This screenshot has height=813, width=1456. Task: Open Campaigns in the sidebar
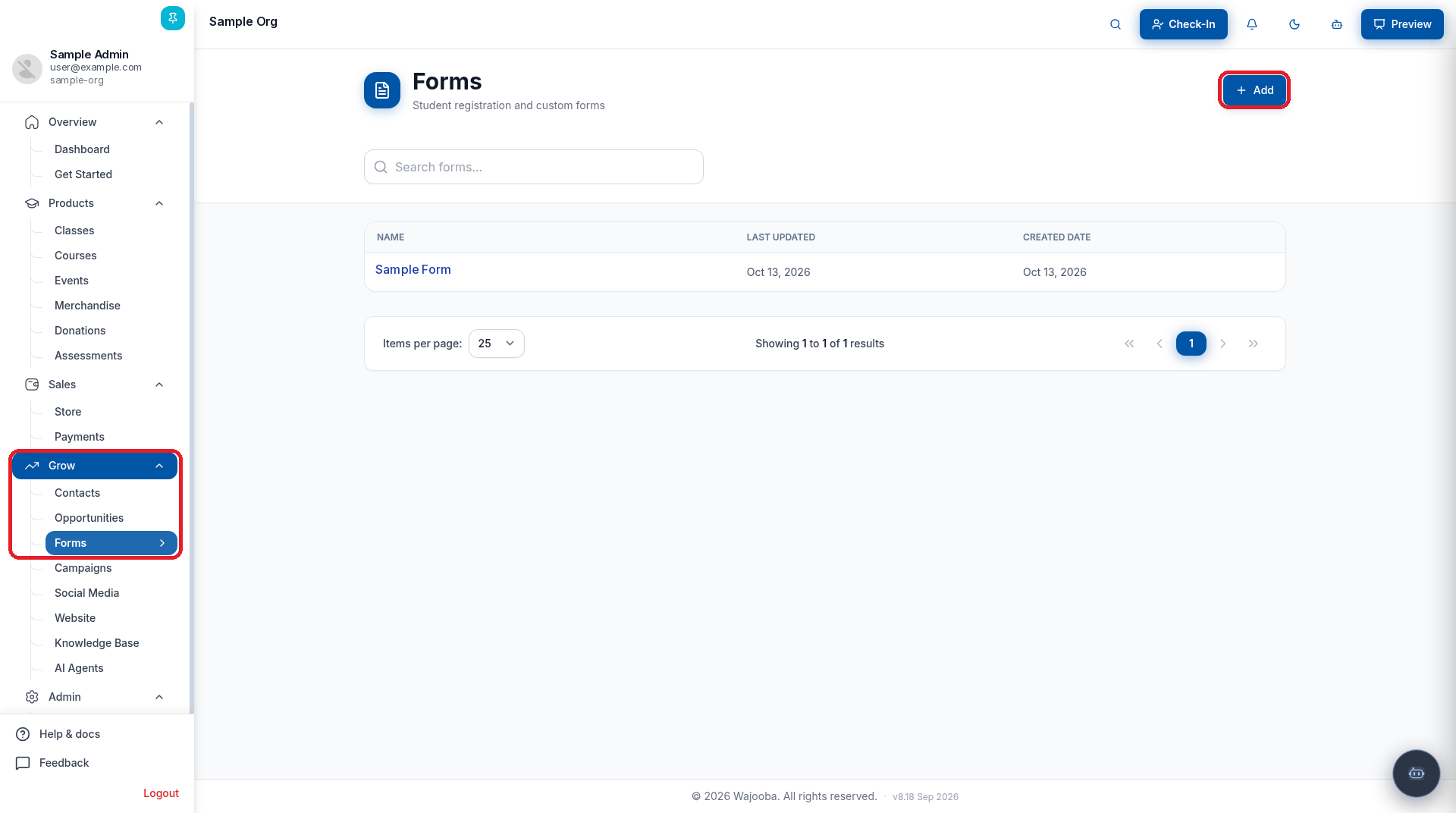(x=83, y=568)
